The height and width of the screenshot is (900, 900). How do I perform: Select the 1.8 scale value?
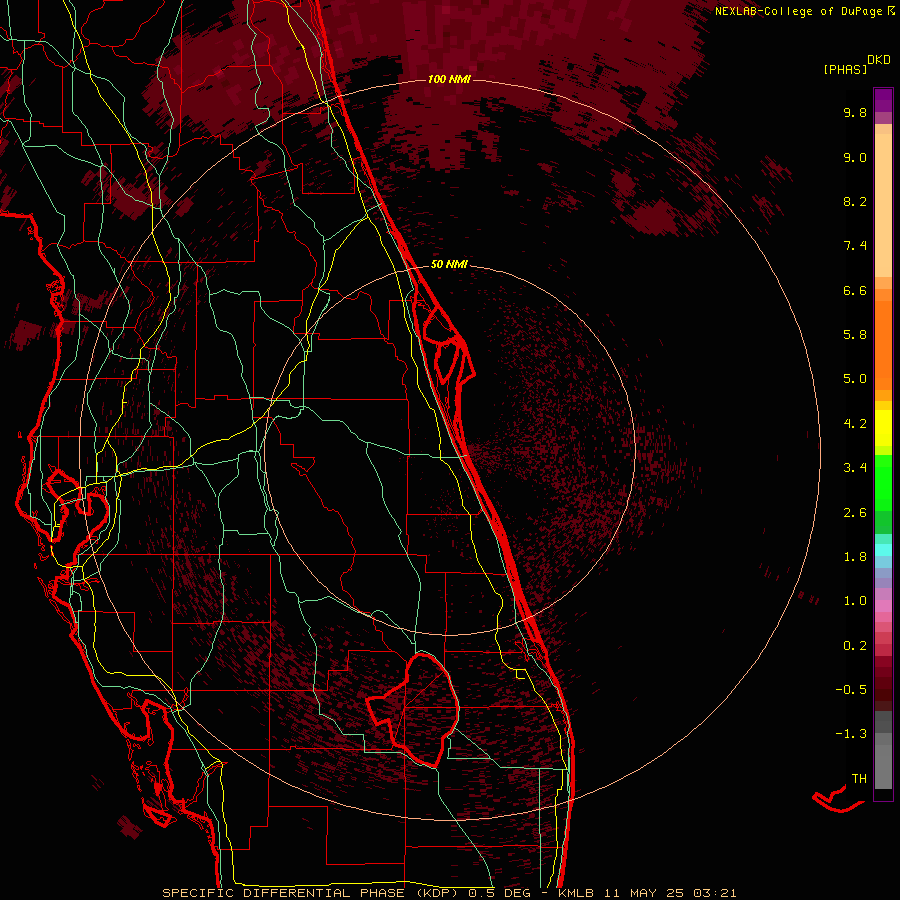click(x=855, y=557)
